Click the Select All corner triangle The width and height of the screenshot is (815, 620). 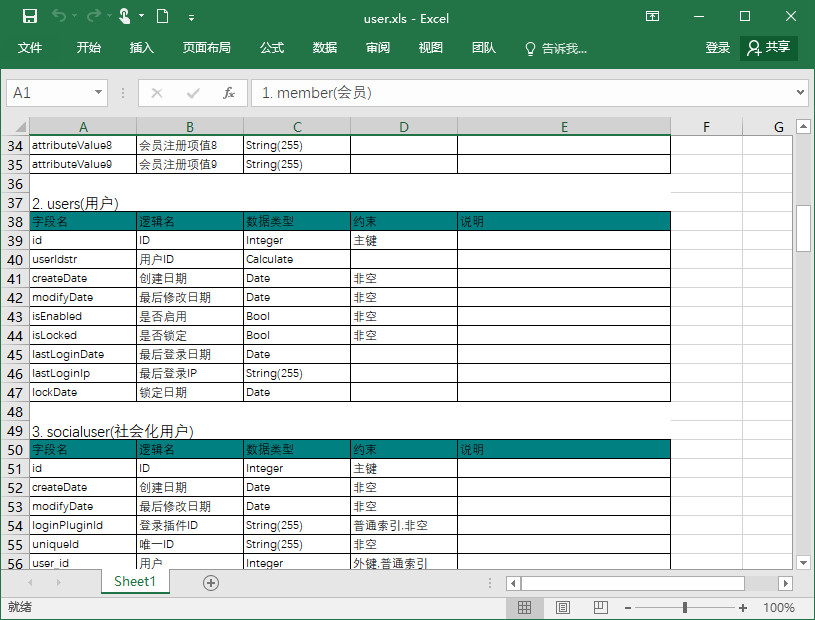19,127
